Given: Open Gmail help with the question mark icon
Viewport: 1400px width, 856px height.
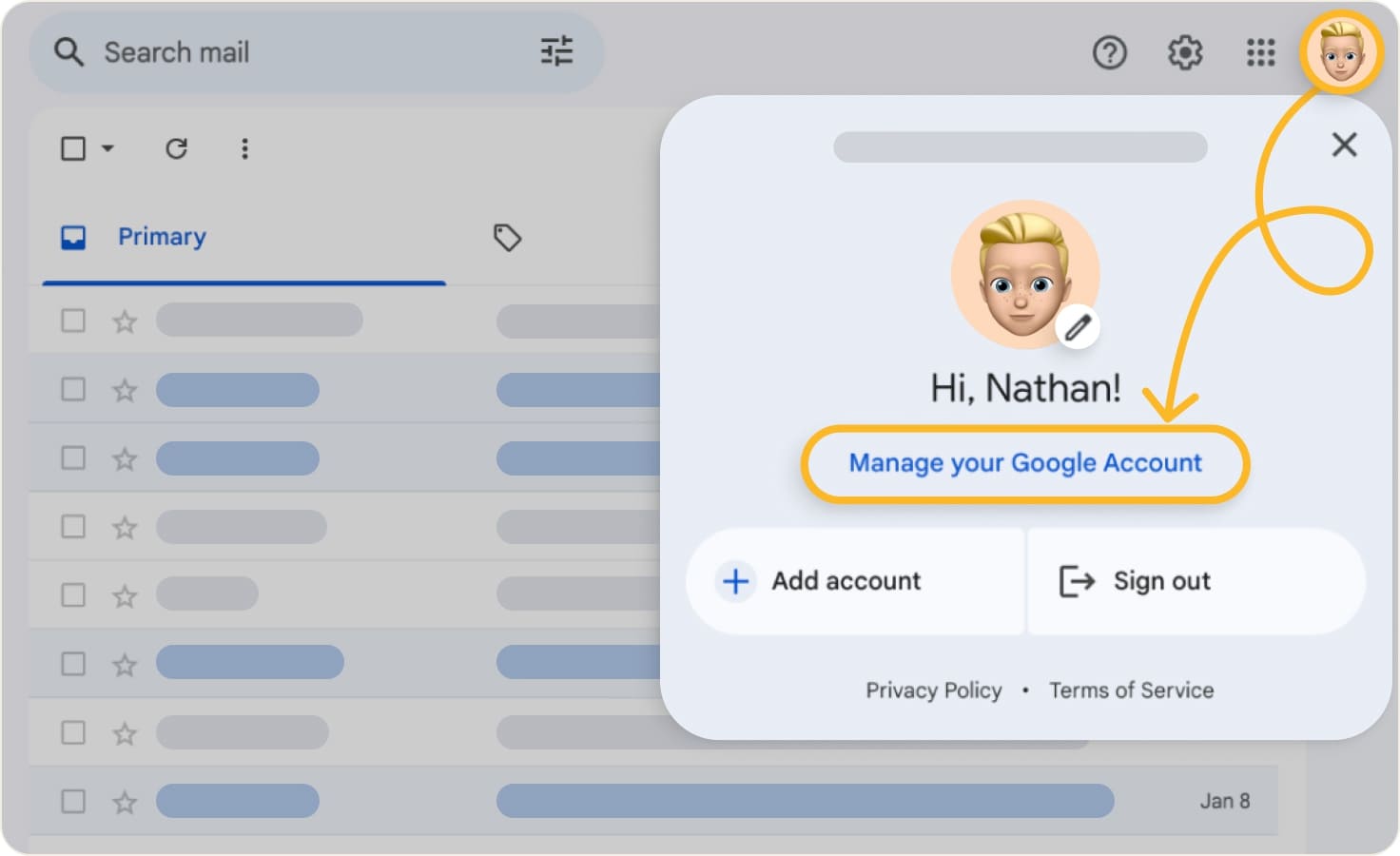Looking at the screenshot, I should coord(1109,52).
